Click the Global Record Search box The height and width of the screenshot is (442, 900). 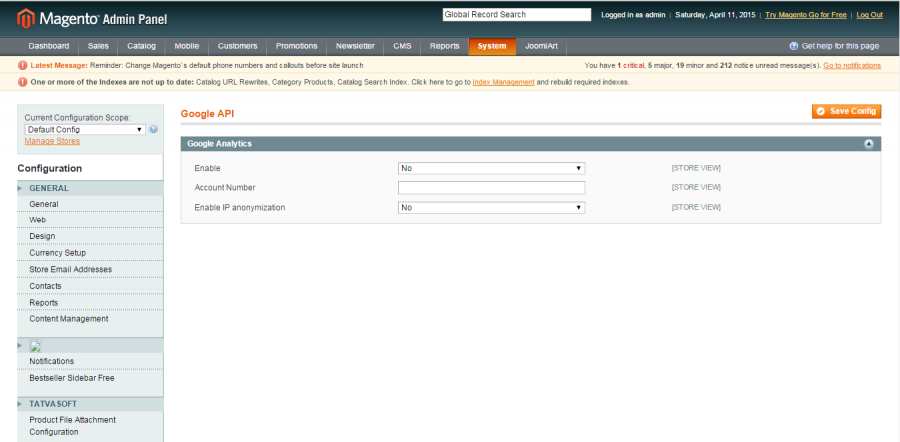click(x=517, y=15)
